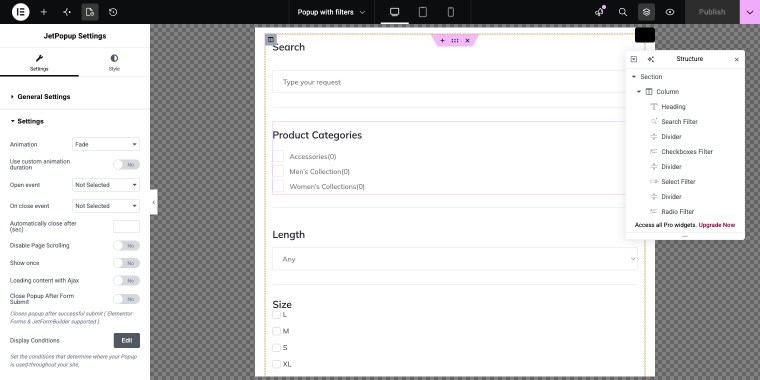The image size is (760, 380).
Task: Enable the Show once switch
Action: (x=127, y=263)
